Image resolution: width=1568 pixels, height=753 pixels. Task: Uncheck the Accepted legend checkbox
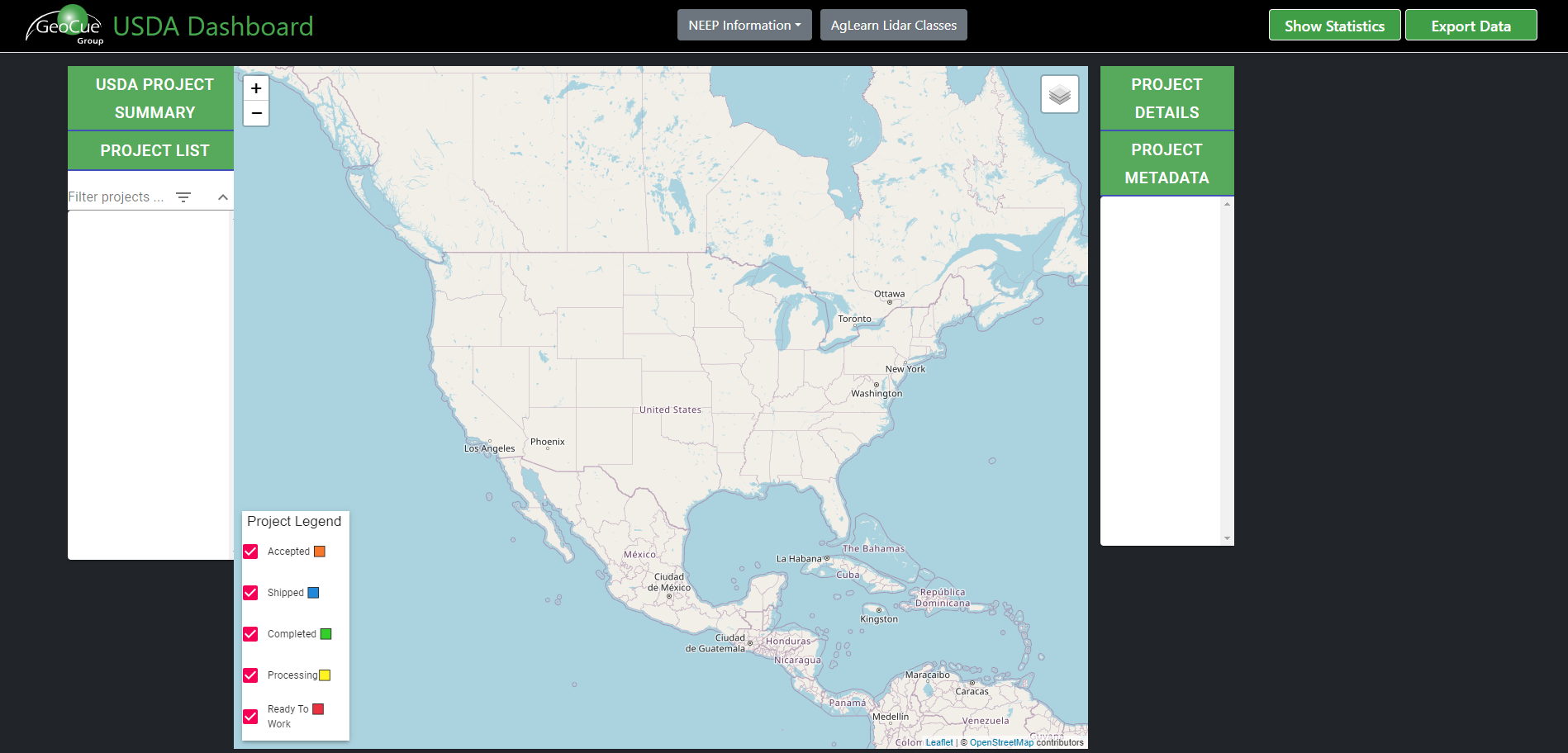coord(250,551)
